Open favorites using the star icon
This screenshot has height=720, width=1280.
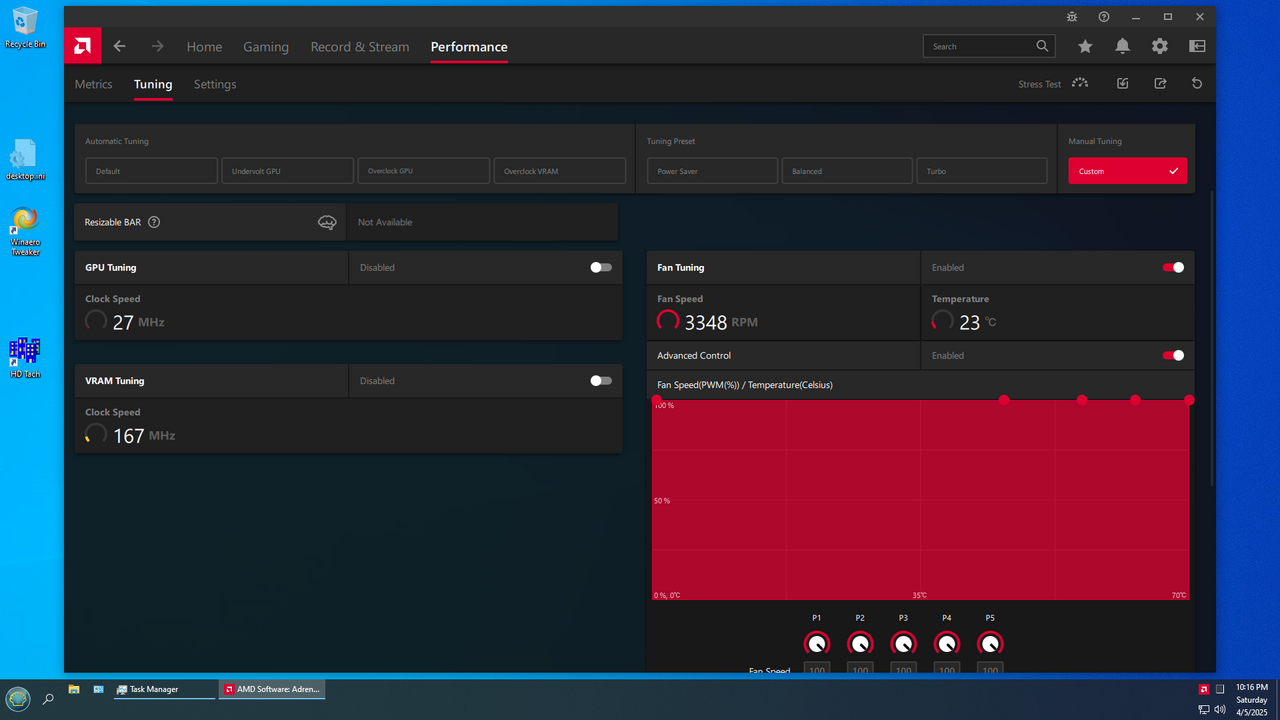point(1085,46)
